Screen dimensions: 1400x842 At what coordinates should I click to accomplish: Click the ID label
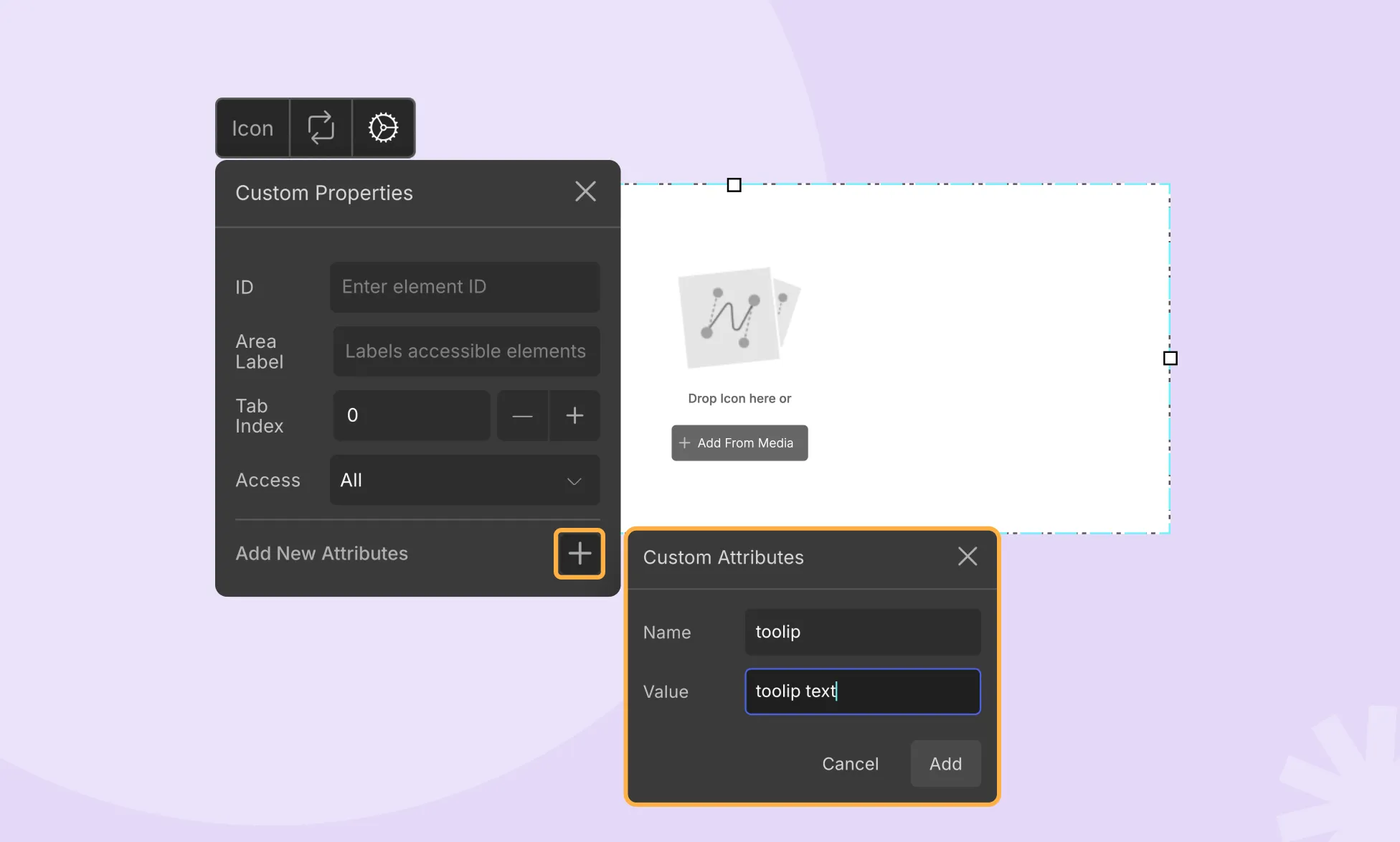[245, 287]
